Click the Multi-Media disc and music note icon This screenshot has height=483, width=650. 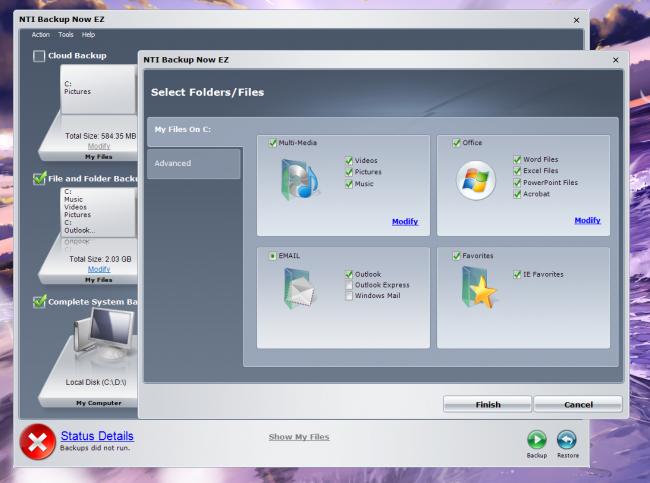pos(299,180)
